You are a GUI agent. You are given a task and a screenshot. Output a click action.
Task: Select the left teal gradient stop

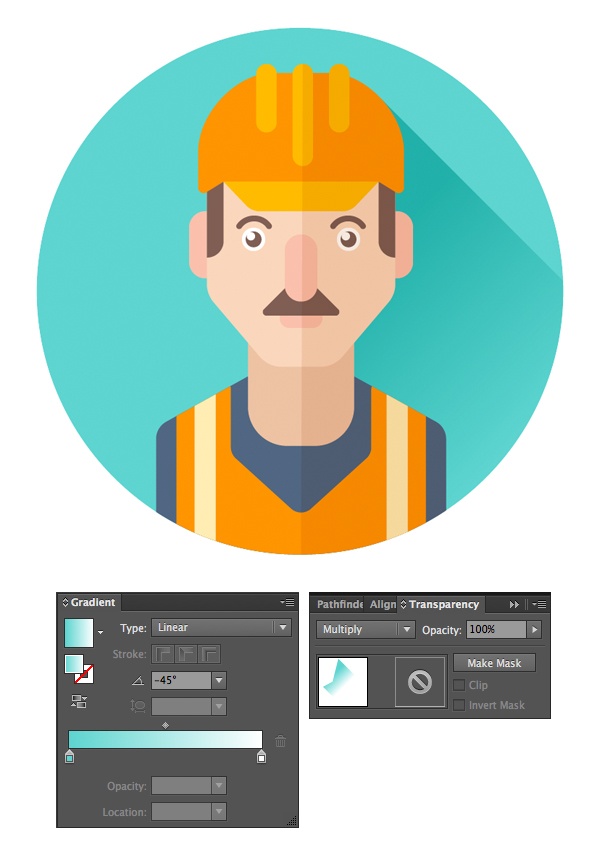[69, 757]
